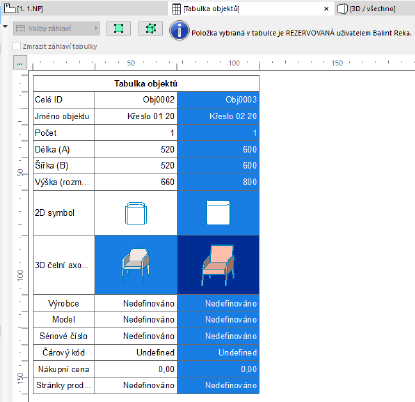Click the Obj0002 ID cell
The height and width of the screenshot is (402, 415).
pyautogui.click(x=136, y=100)
